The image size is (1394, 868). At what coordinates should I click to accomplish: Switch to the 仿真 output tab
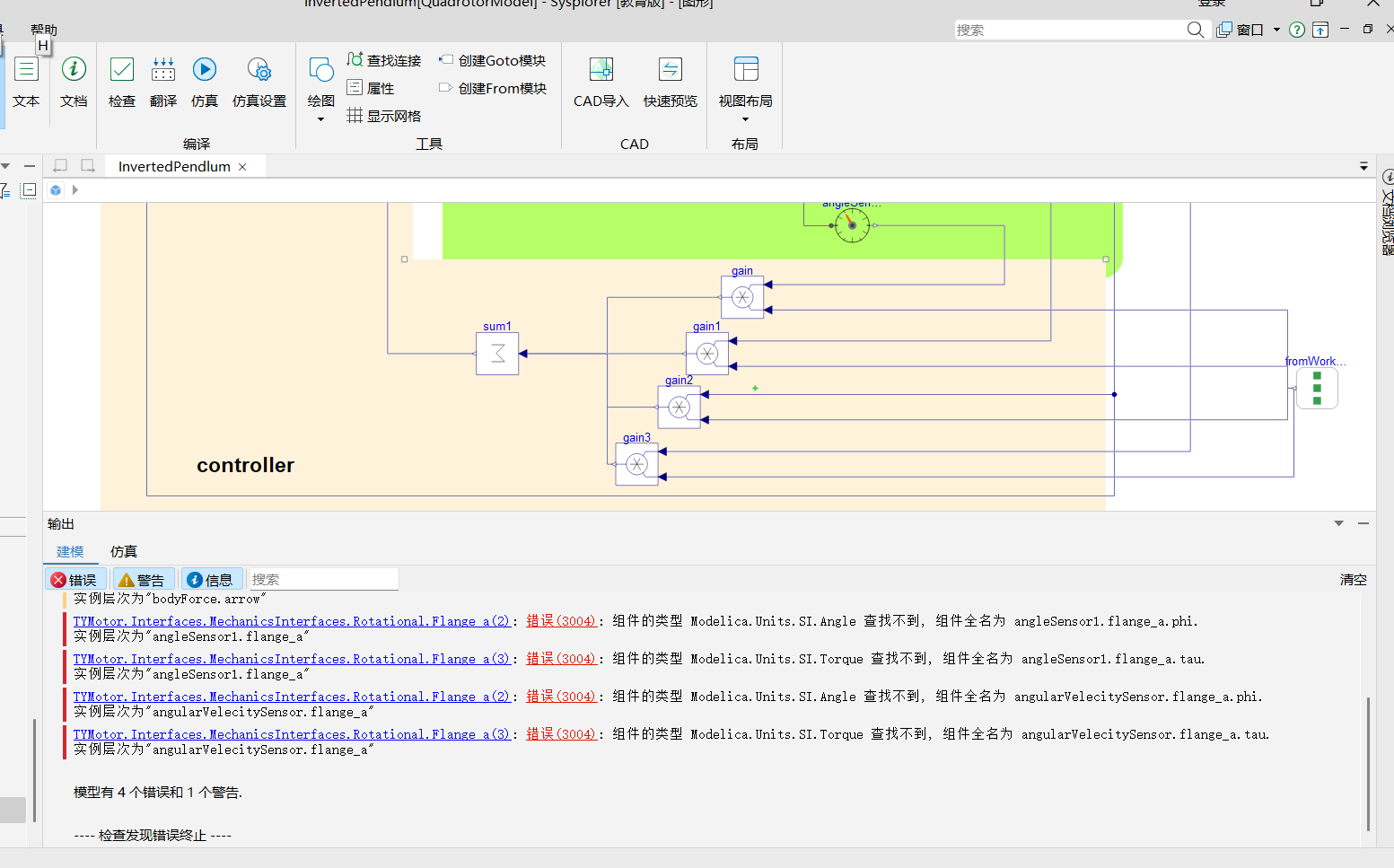[x=124, y=551]
